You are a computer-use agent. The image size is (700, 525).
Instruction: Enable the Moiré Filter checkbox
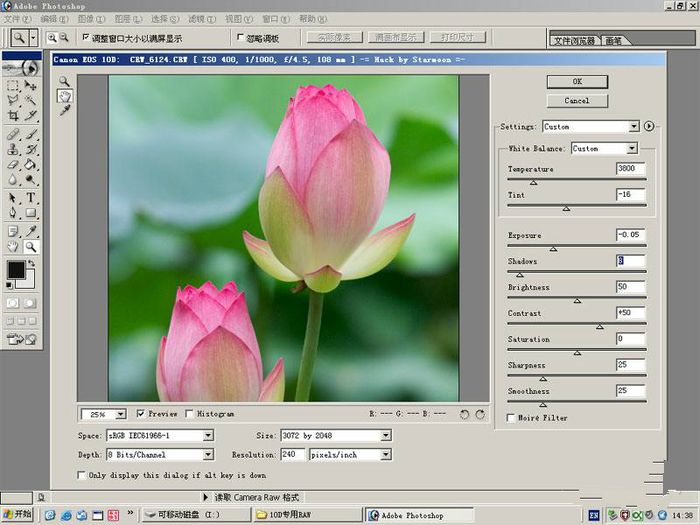(x=511, y=418)
